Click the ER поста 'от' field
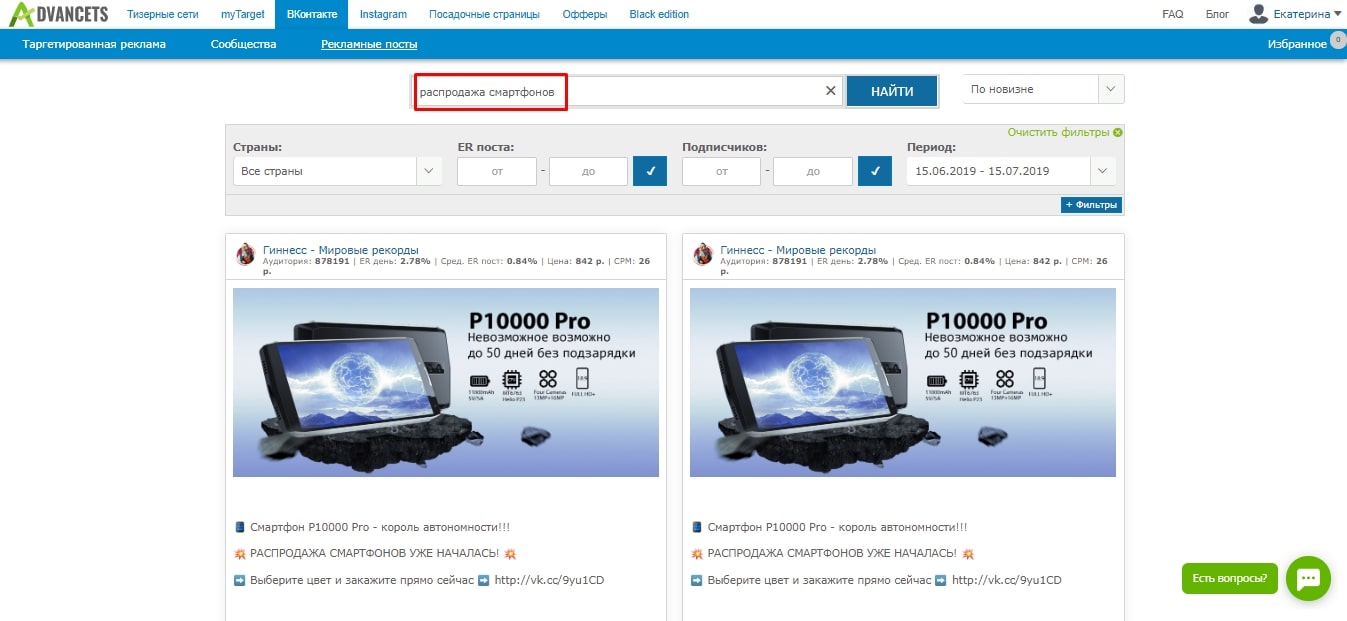This screenshot has height=621, width=1347. [497, 171]
